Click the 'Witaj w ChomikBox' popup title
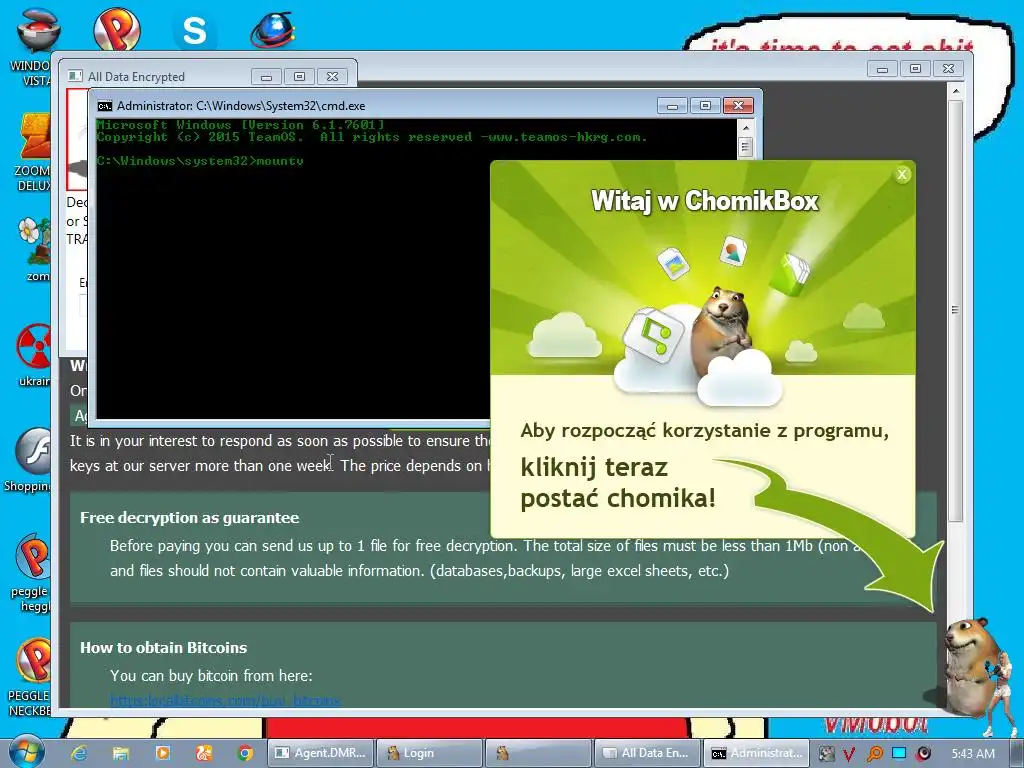Viewport: 1024px width, 768px height. coord(705,201)
